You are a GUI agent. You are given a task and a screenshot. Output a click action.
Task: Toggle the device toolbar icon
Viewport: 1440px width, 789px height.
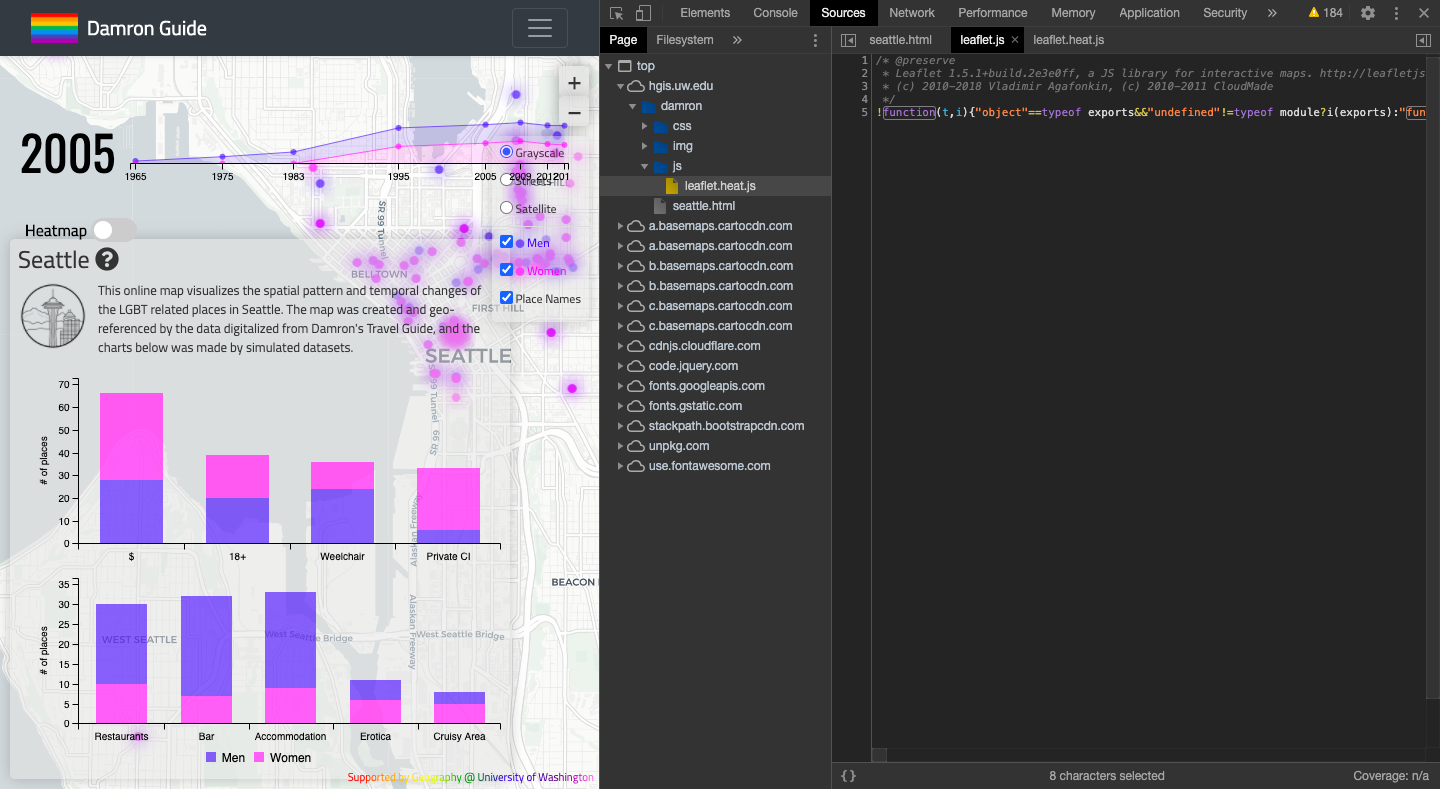643,13
